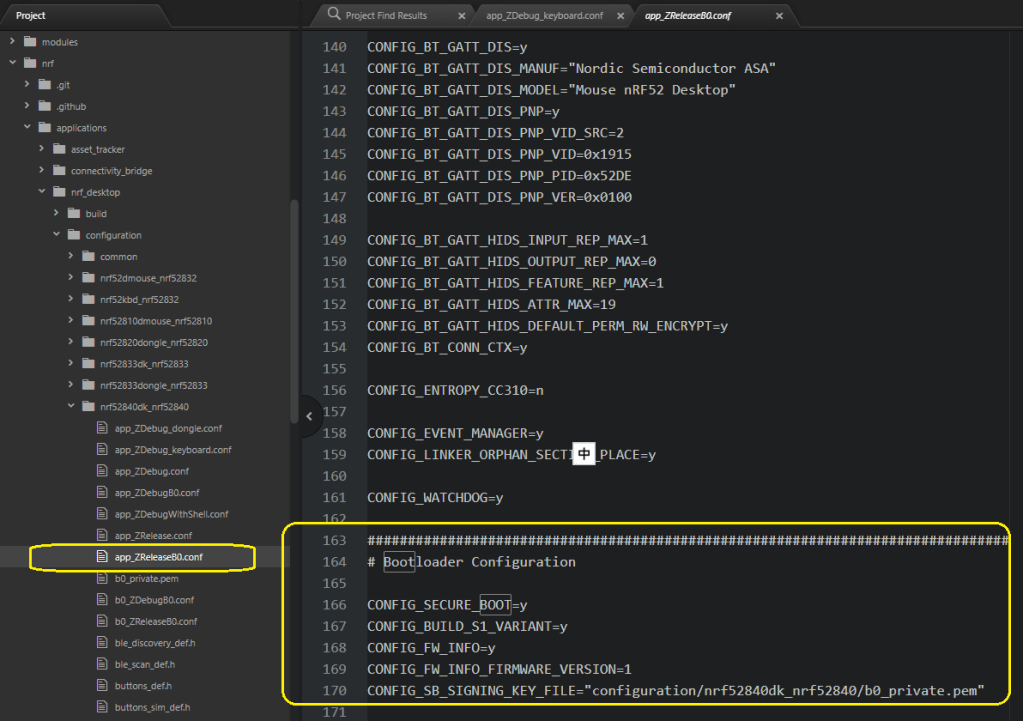
Task: Collapse the configuration folder chevron
Action: click(57, 235)
